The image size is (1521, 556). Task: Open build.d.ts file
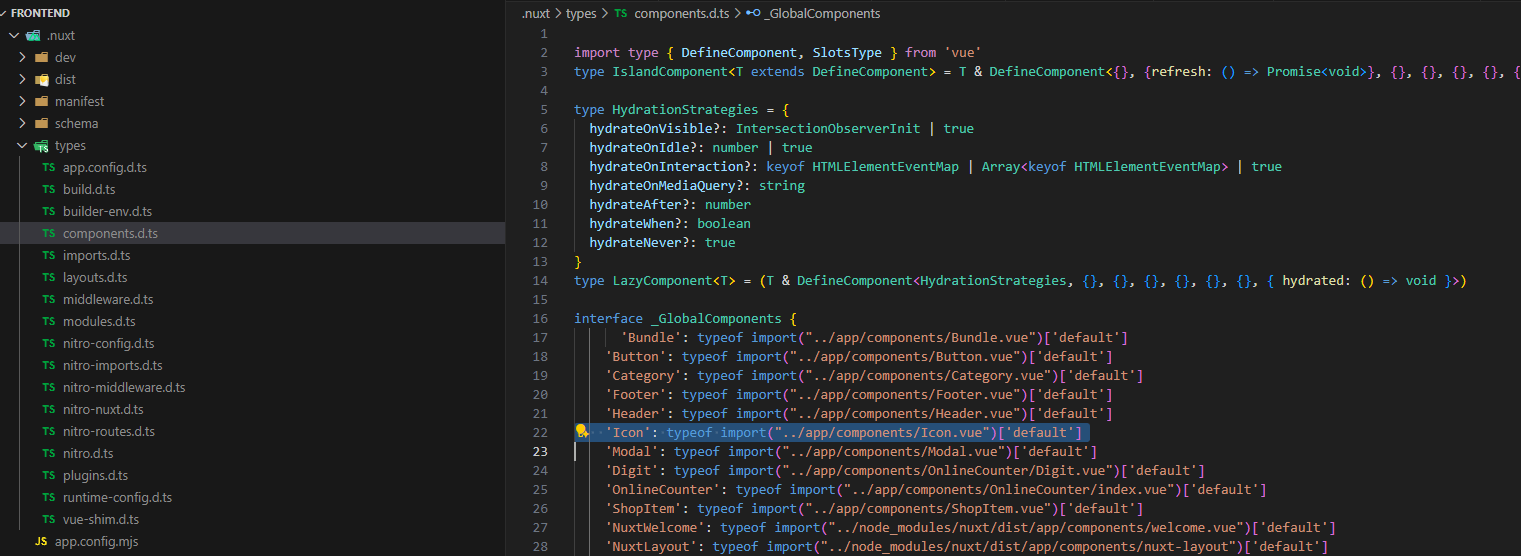(89, 189)
